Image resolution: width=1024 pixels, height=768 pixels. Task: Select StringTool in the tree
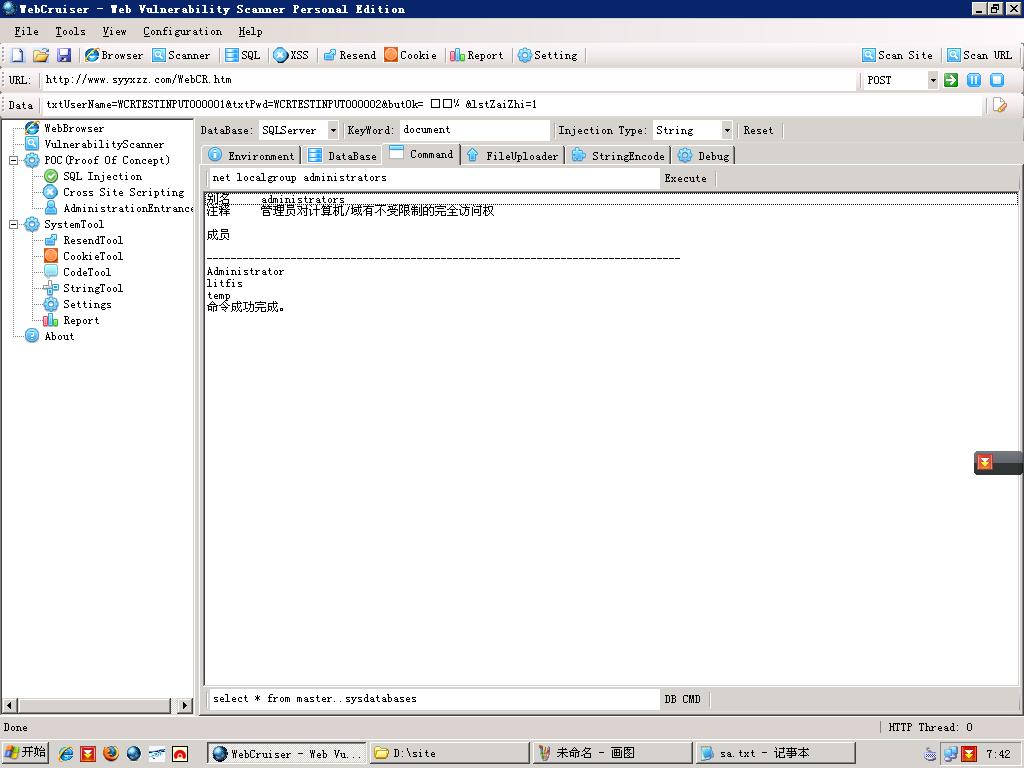(x=93, y=288)
